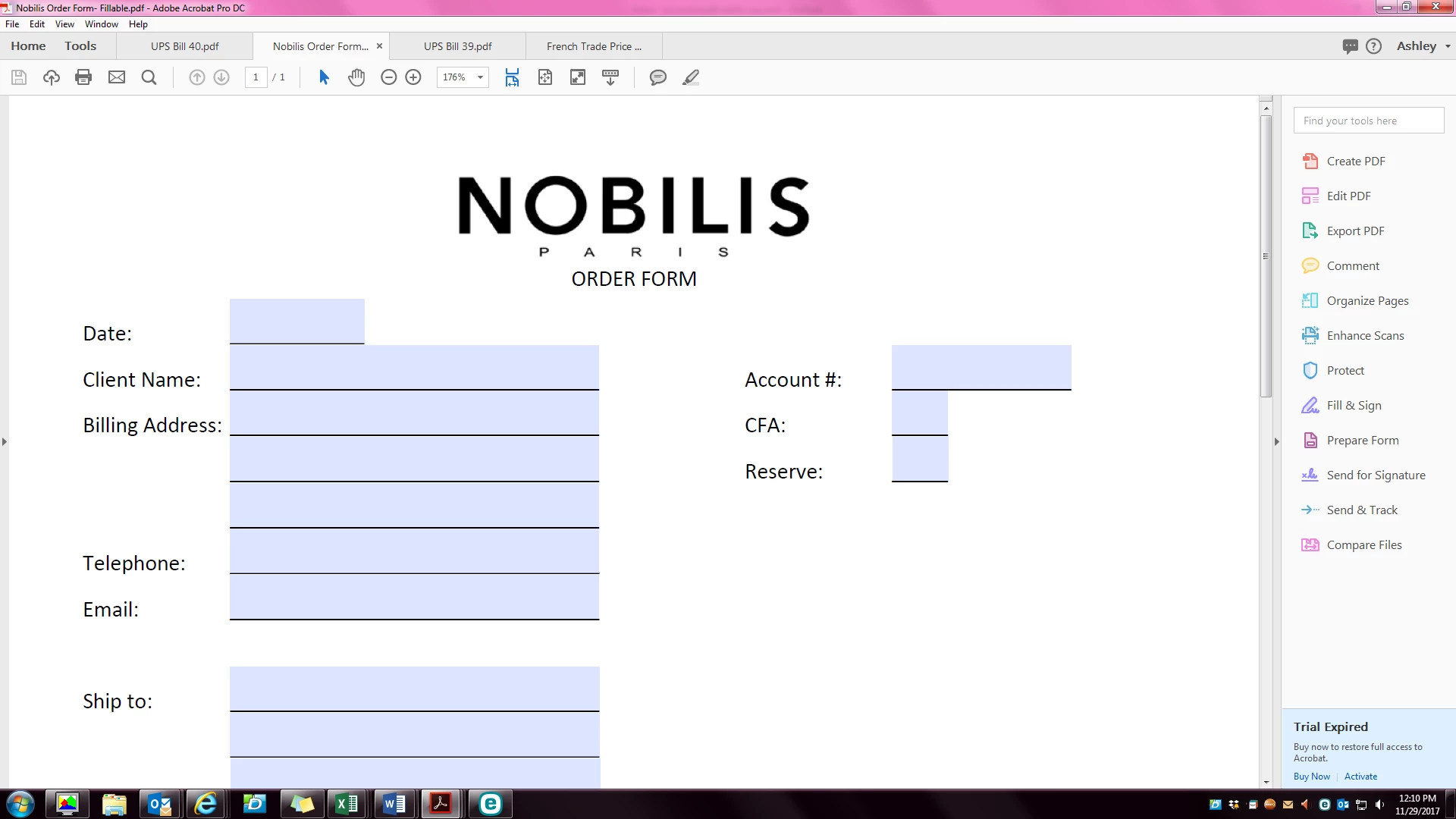Image resolution: width=1456 pixels, height=819 pixels.
Task: Open Prepare Form tool in sidebar
Action: click(1362, 440)
